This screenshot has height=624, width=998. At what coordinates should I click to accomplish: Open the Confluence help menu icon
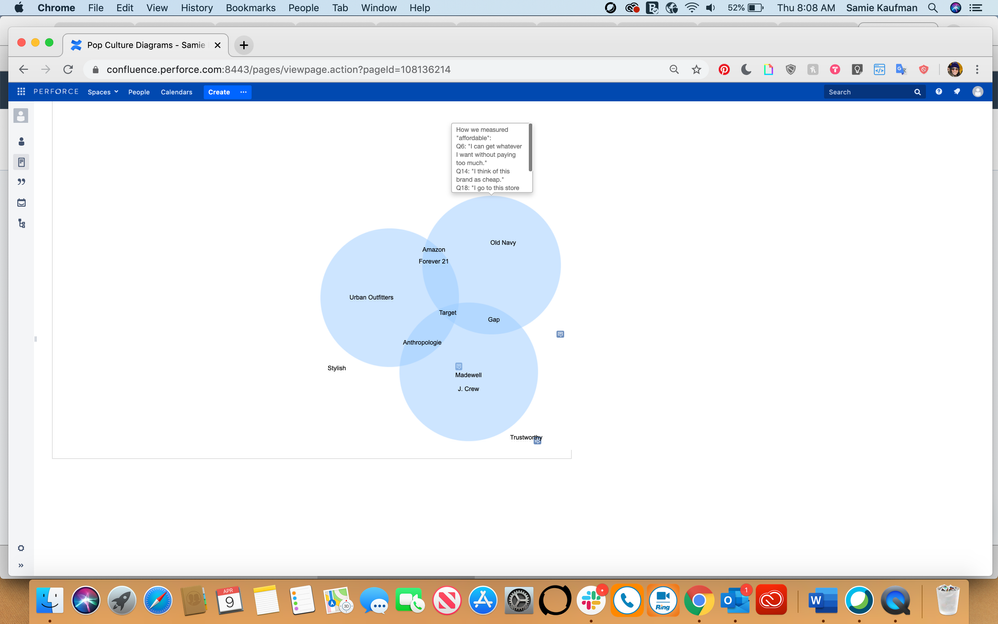click(x=938, y=92)
